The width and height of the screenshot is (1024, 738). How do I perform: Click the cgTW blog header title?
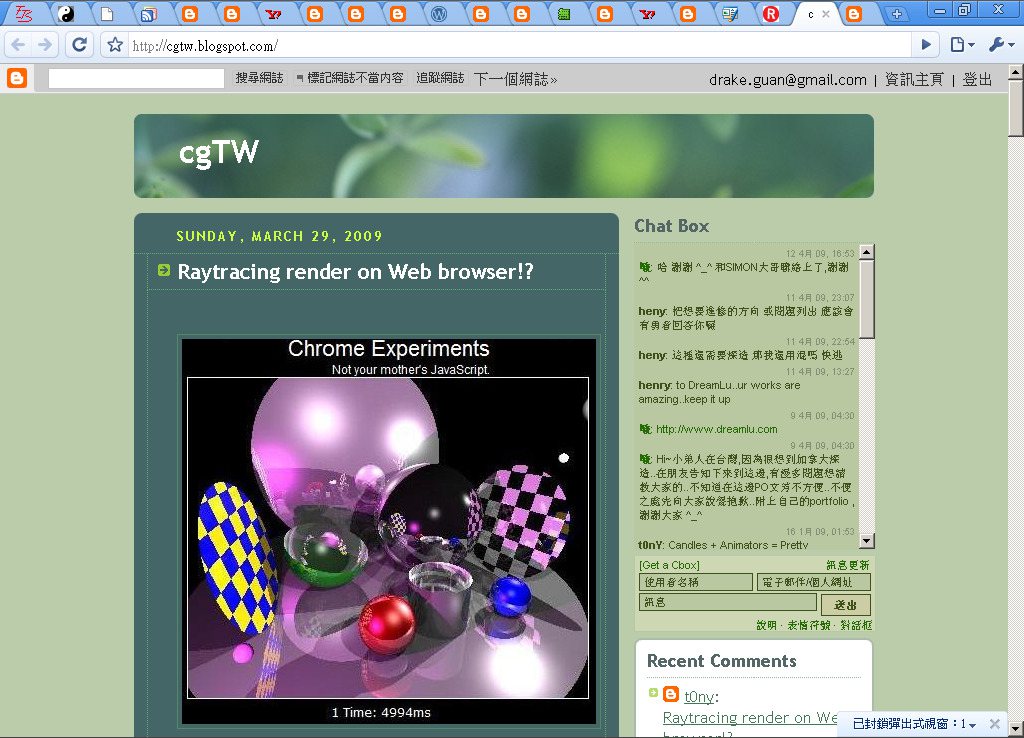pos(219,153)
